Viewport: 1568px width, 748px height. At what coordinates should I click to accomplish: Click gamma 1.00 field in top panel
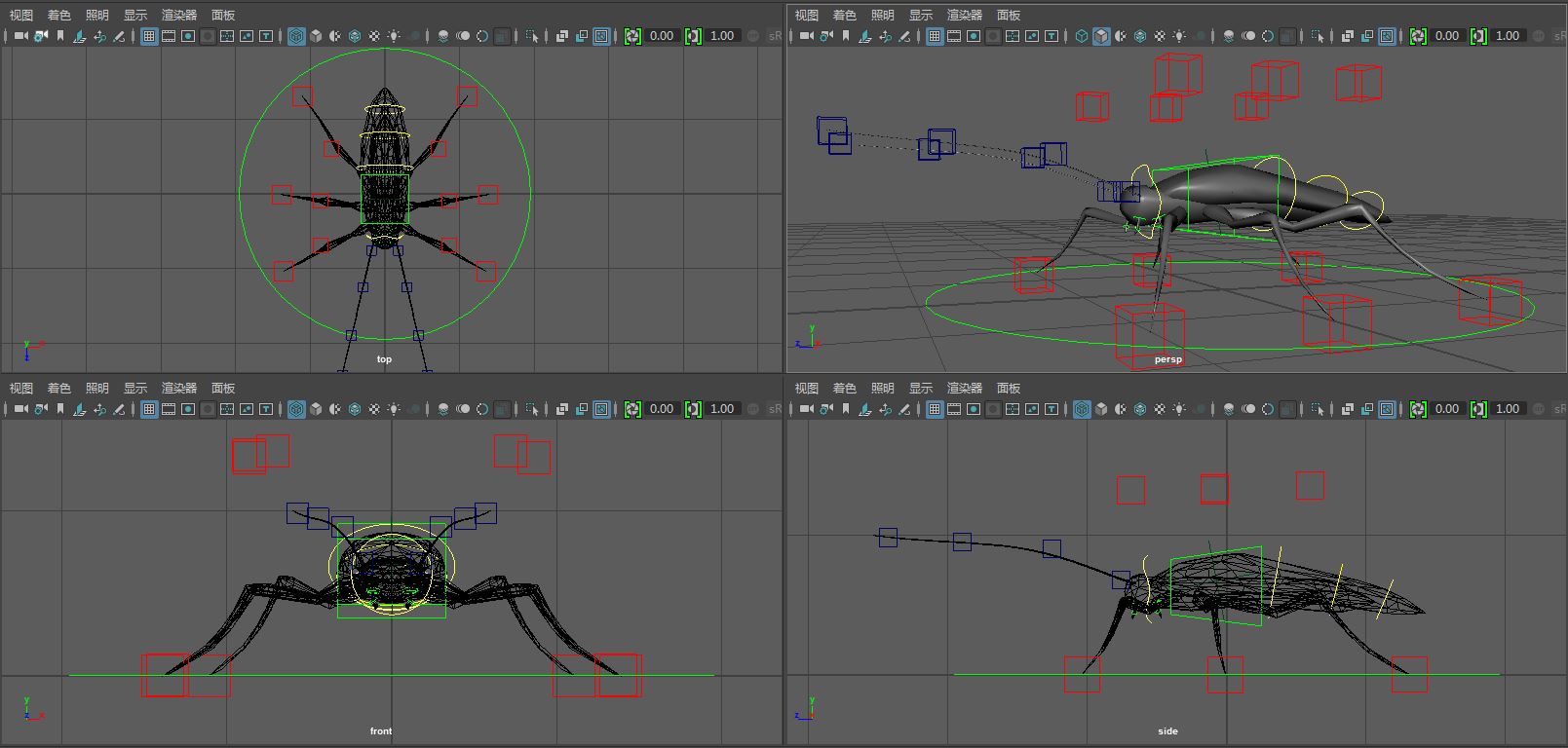722,36
